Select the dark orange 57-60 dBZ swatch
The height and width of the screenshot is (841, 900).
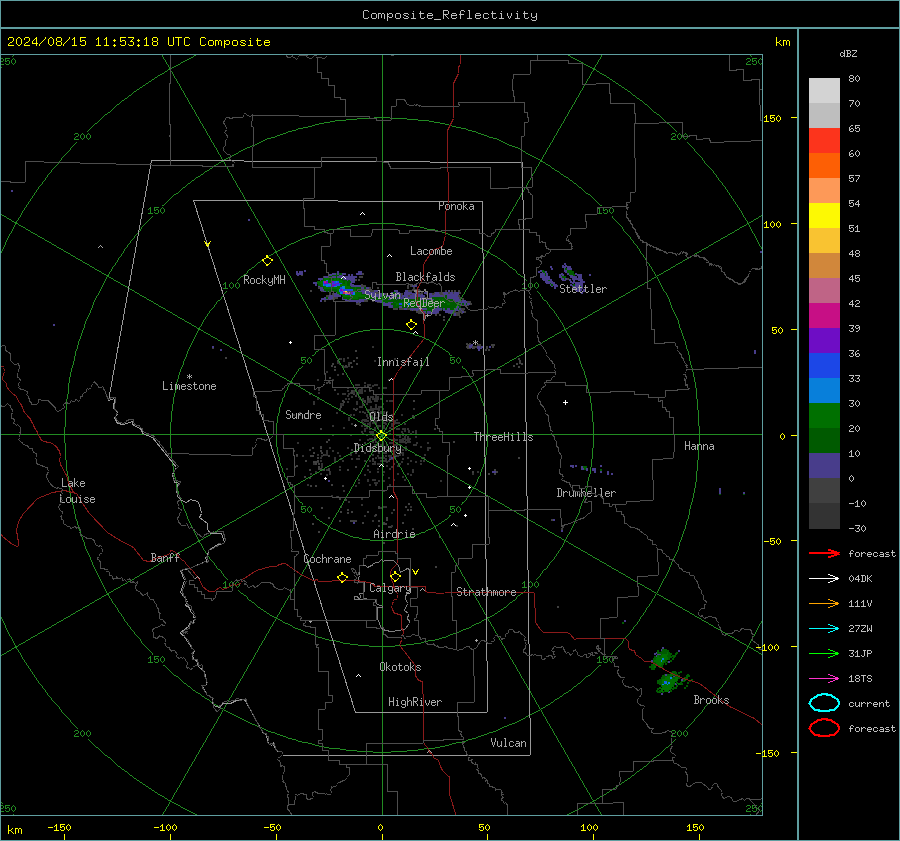coord(824,166)
